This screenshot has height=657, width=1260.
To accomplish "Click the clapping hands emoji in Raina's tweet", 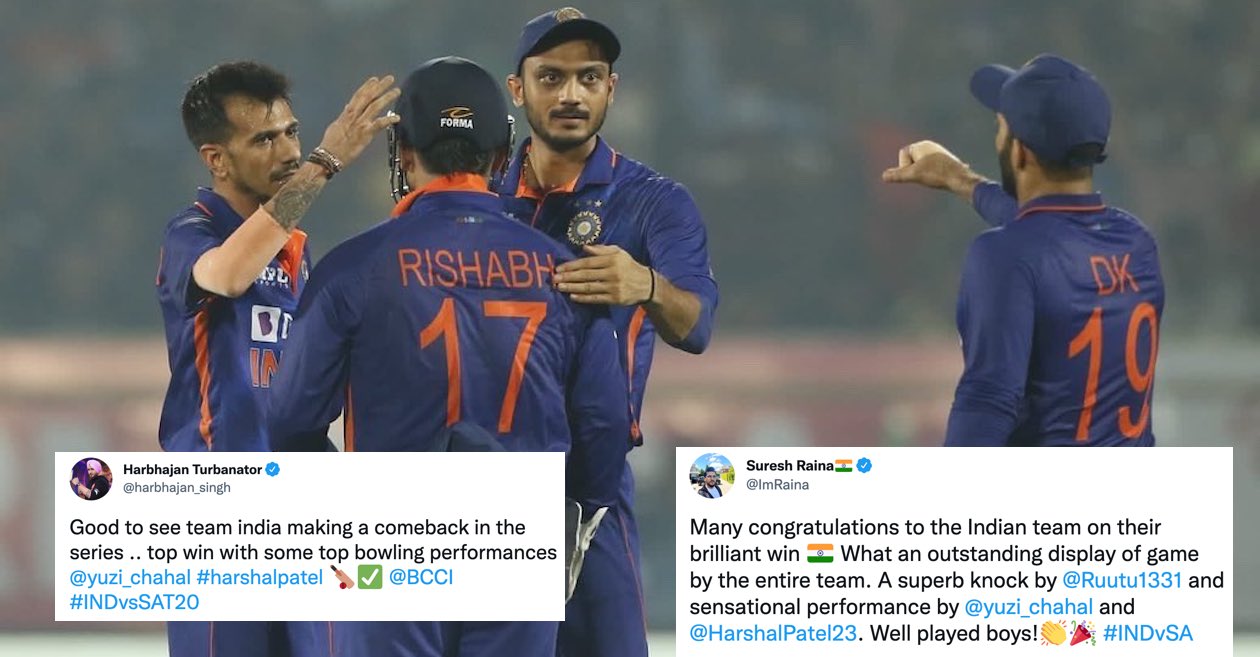I will pyautogui.click(x=1053, y=633).
